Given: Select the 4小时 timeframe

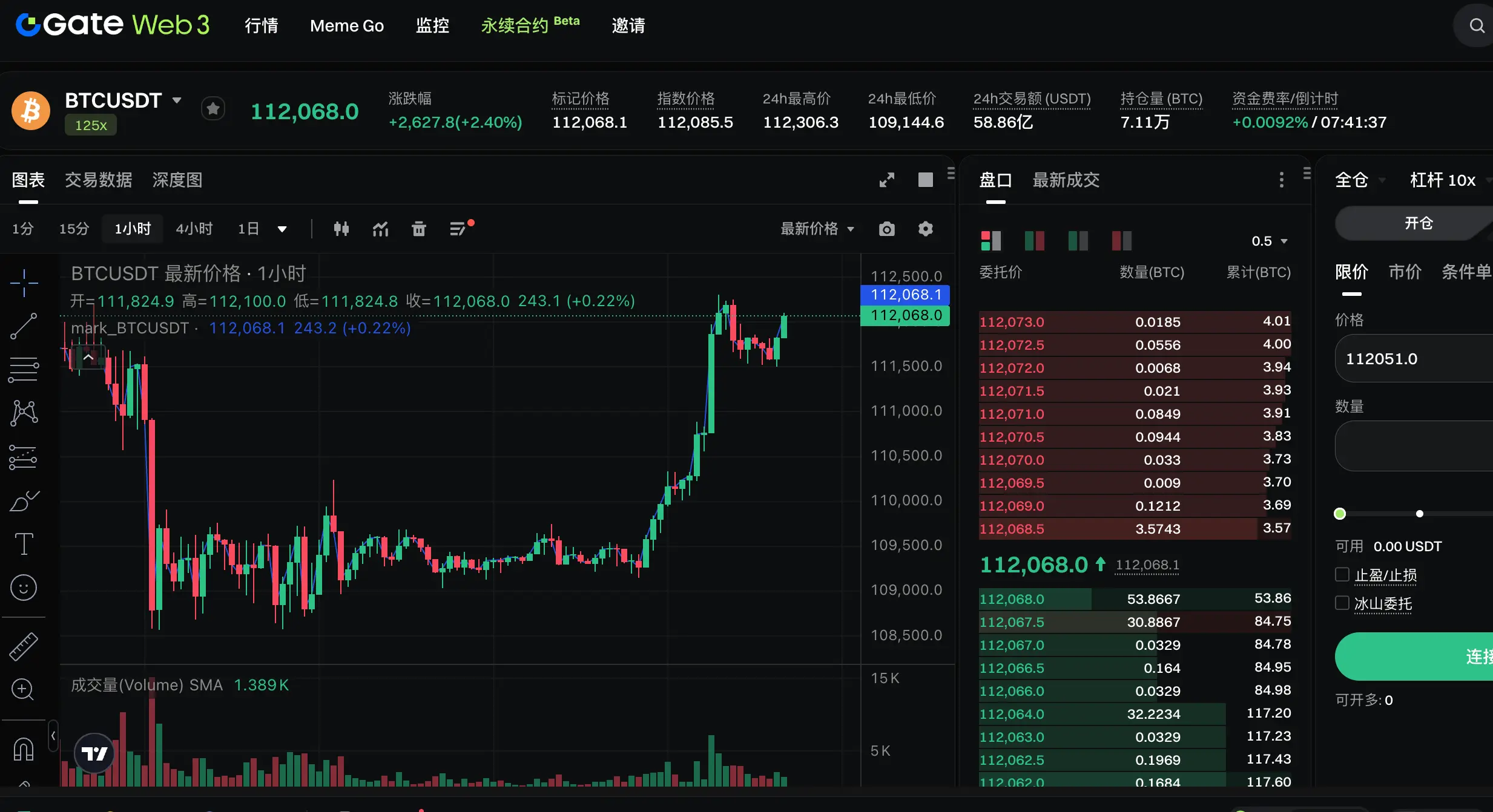Looking at the screenshot, I should point(194,229).
